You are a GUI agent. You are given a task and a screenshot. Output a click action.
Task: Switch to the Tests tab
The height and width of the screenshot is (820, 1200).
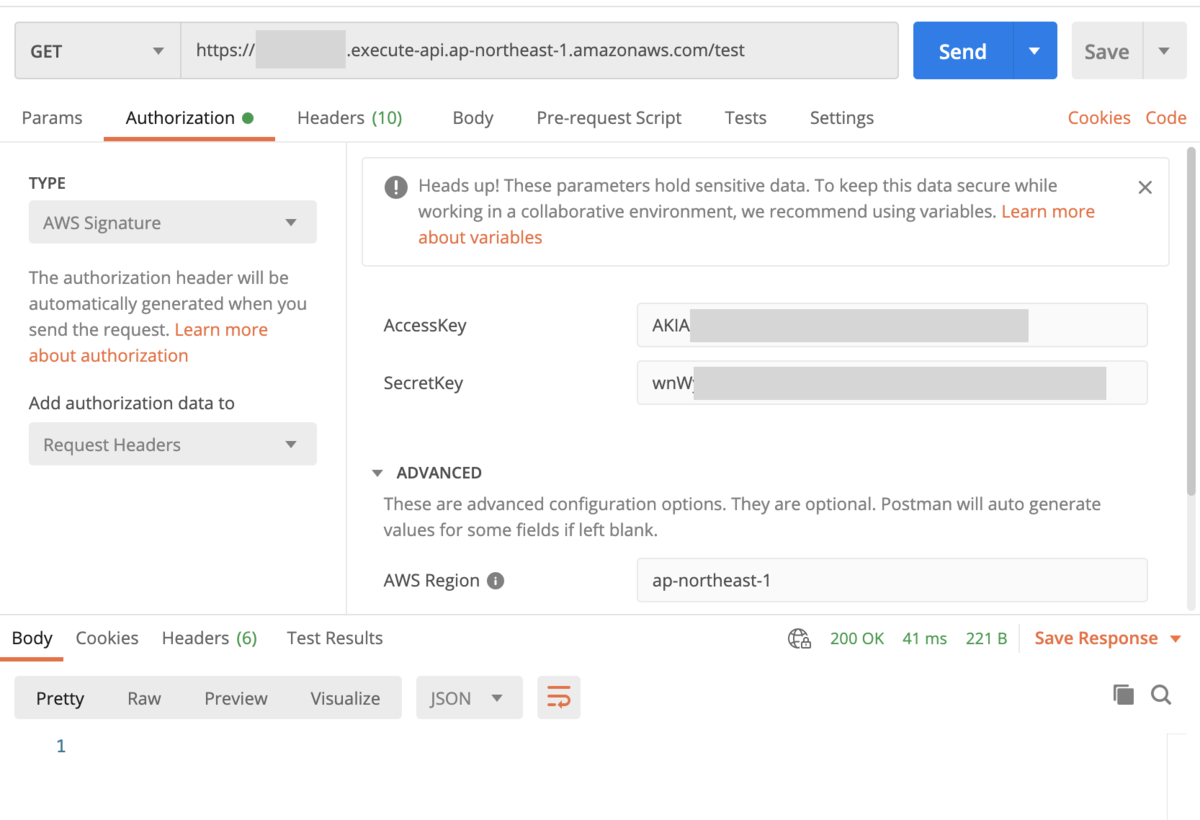point(745,118)
